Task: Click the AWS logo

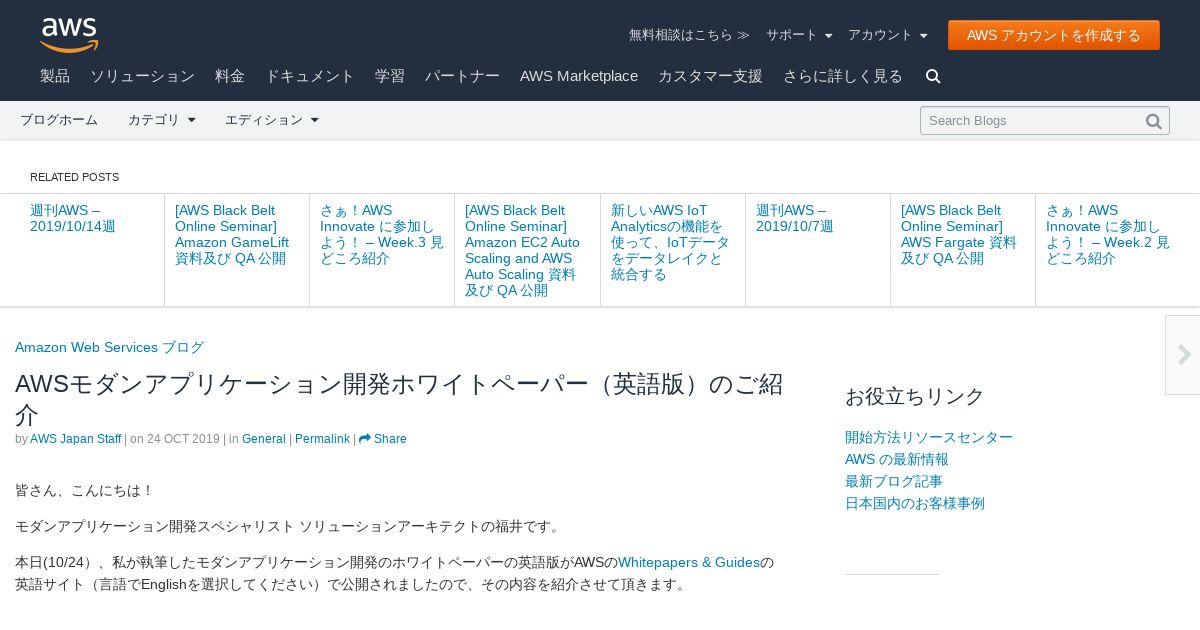Action: [x=69, y=35]
